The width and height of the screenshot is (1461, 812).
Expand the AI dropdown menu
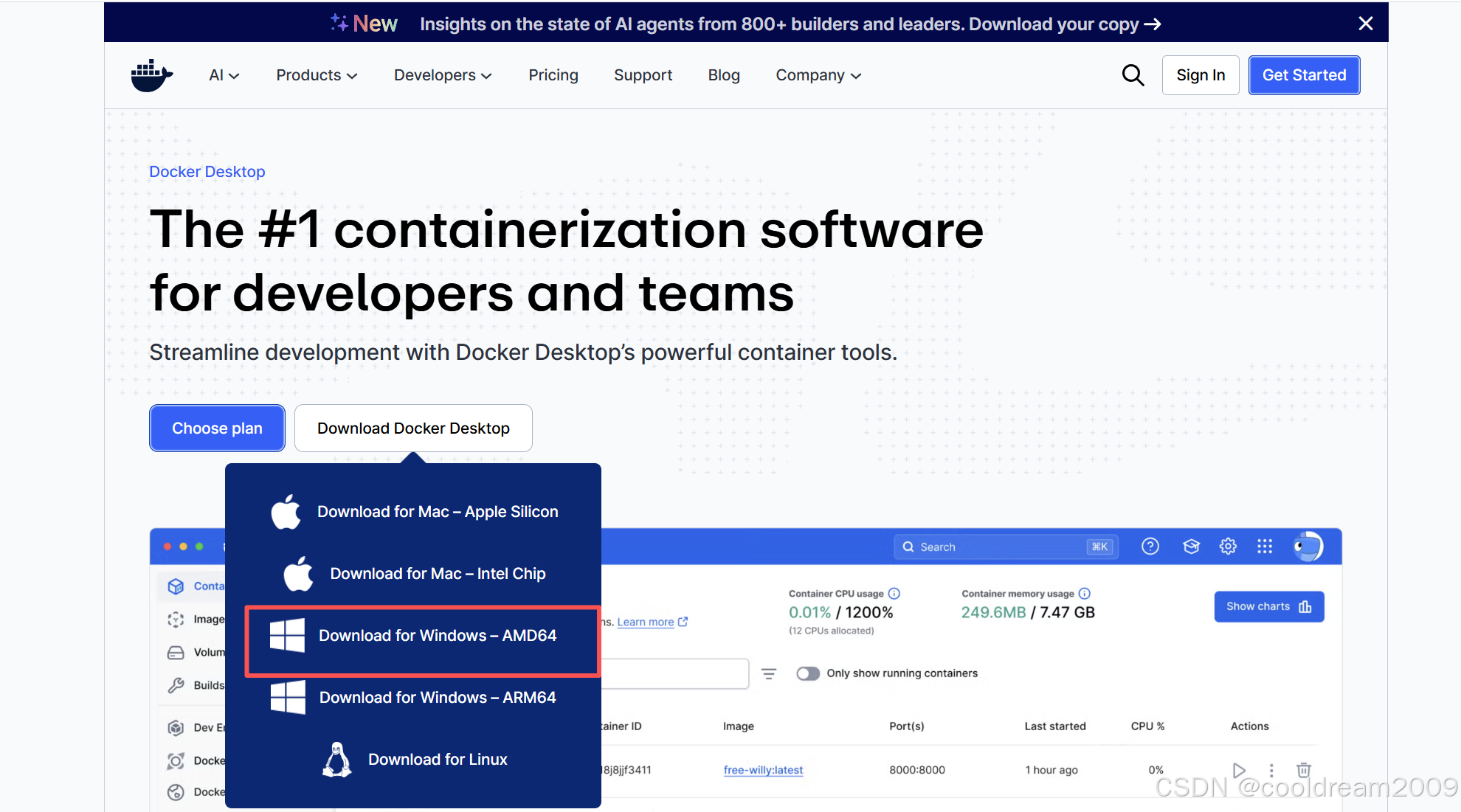point(224,75)
